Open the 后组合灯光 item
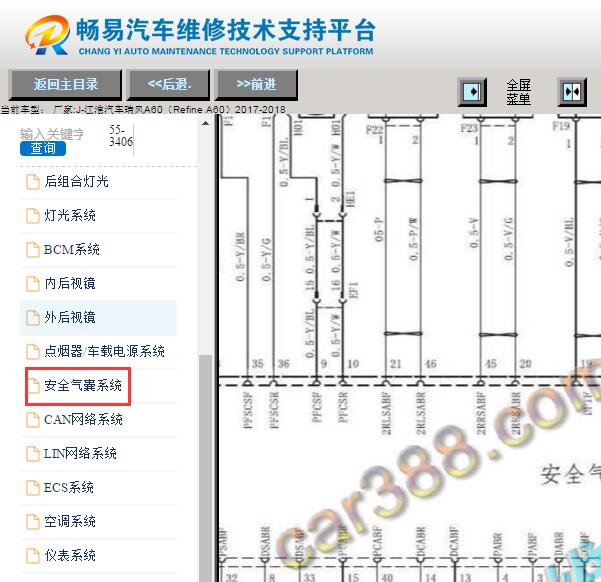601x582 pixels. (99, 182)
